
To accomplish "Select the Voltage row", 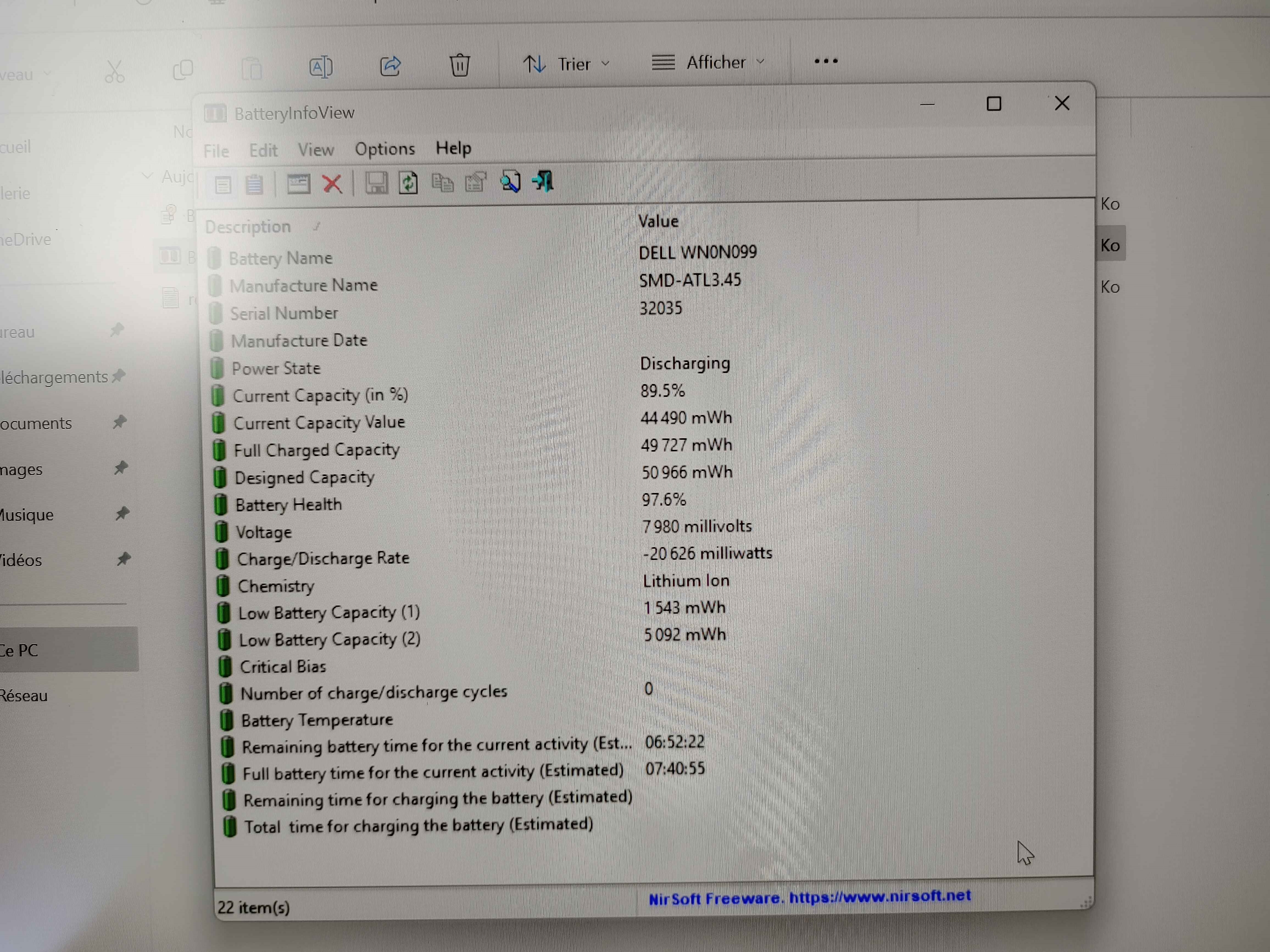I will click(483, 530).
